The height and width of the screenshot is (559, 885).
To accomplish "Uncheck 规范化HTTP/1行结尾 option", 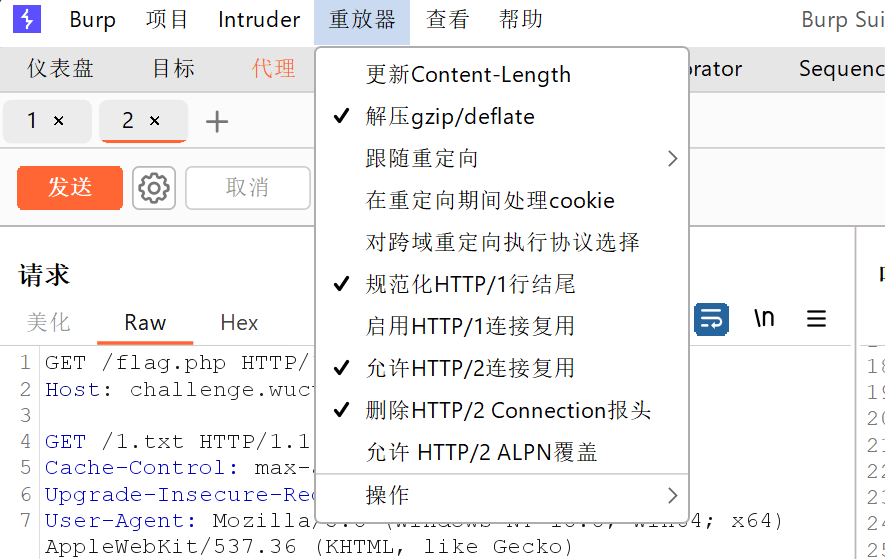I will 502,284.
